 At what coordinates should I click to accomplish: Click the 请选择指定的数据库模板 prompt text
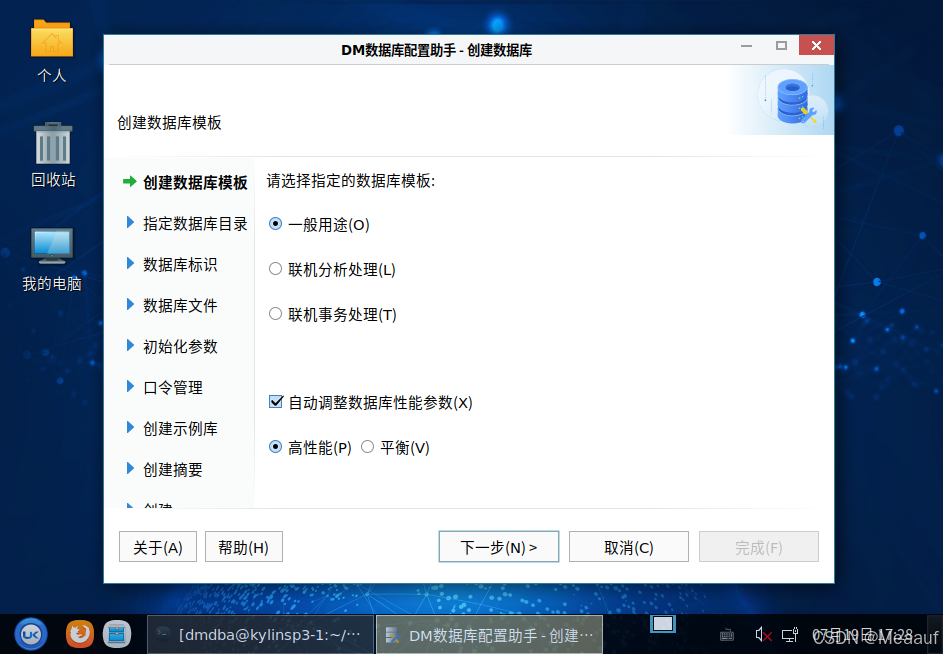(x=351, y=180)
